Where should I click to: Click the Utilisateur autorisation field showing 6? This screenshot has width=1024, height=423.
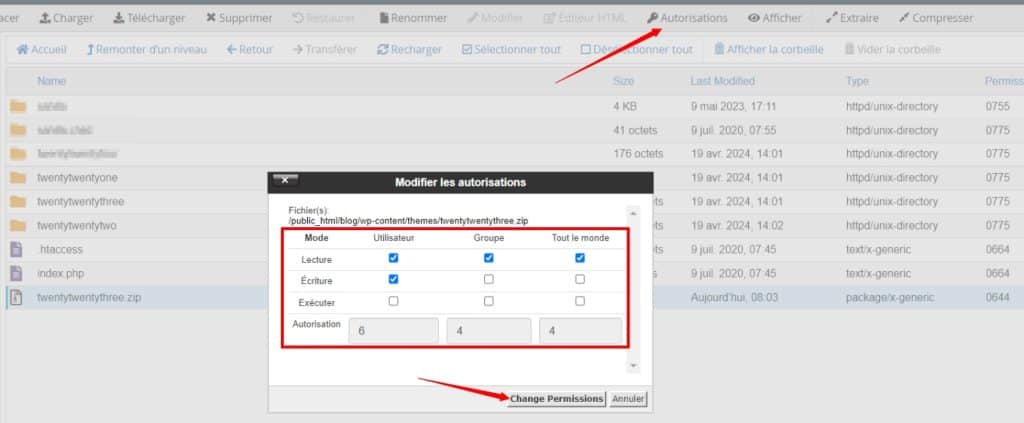coord(393,331)
